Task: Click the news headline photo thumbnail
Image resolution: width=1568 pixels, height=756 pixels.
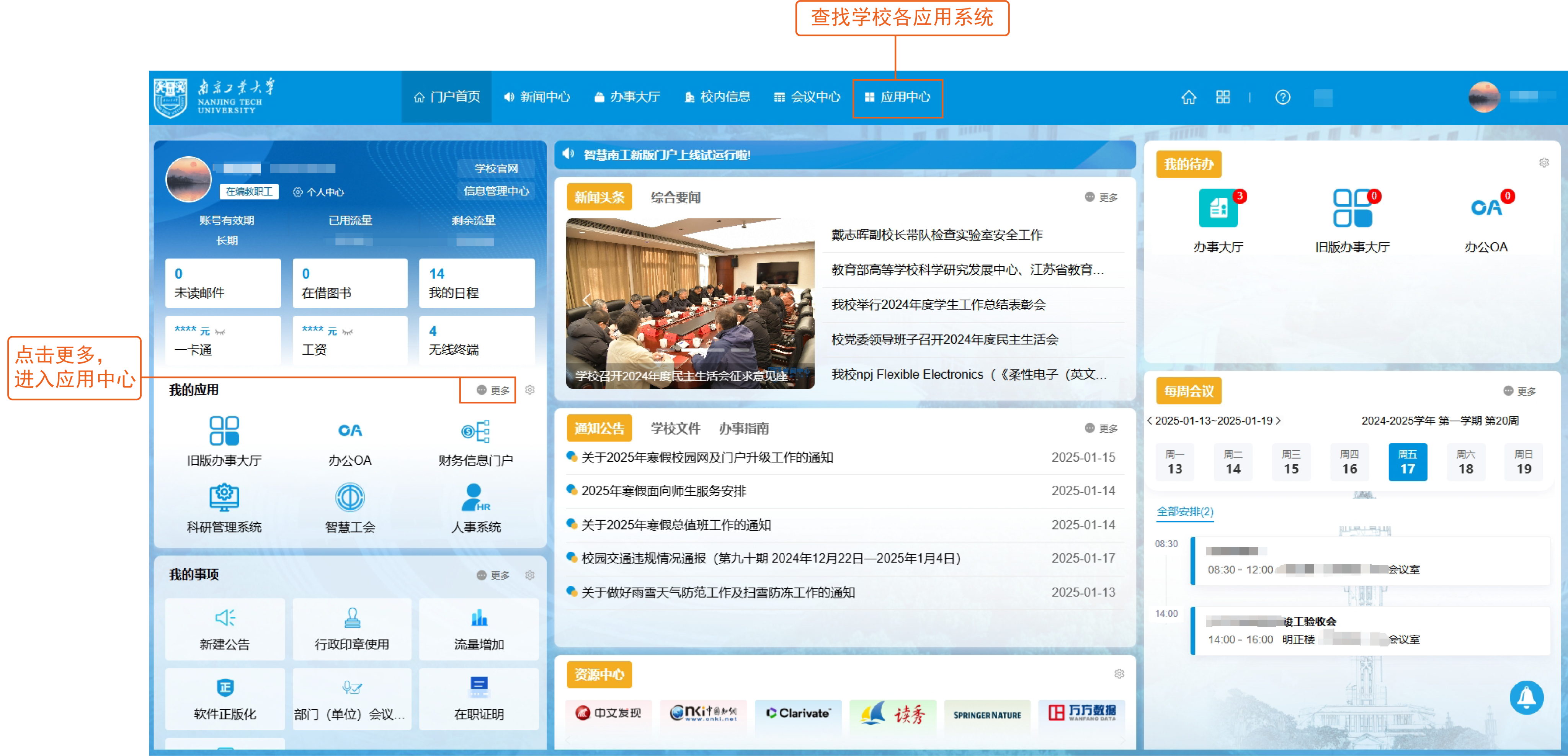Action: pos(690,303)
